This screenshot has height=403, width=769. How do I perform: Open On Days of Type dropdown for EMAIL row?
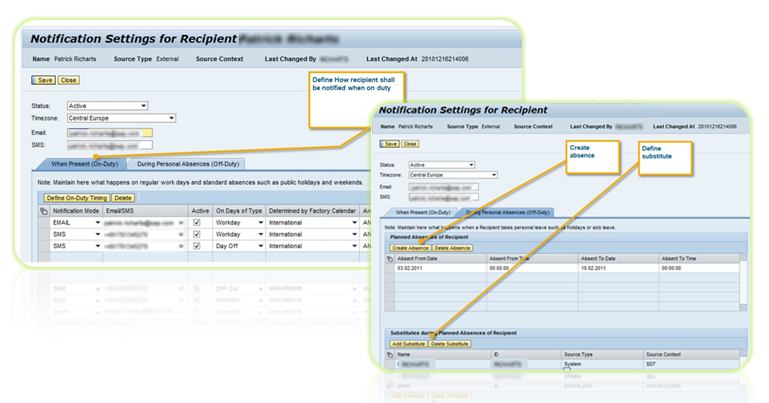point(260,223)
